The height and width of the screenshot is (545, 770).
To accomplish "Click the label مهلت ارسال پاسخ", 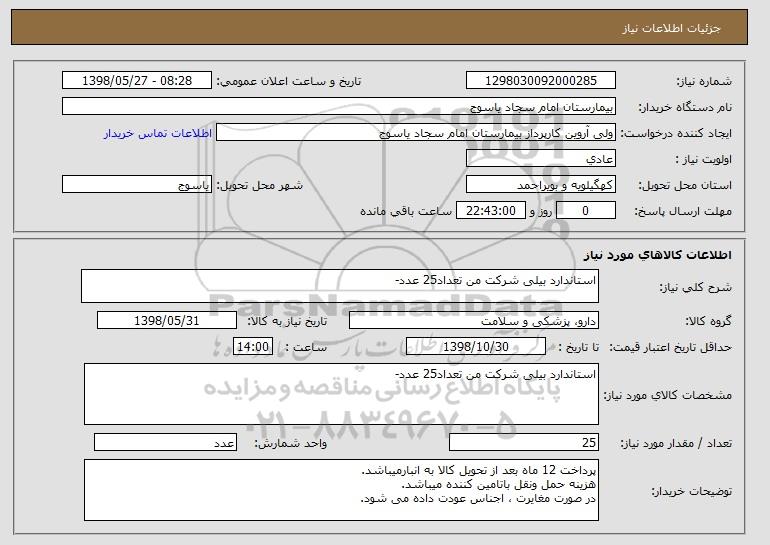I will pos(683,211).
